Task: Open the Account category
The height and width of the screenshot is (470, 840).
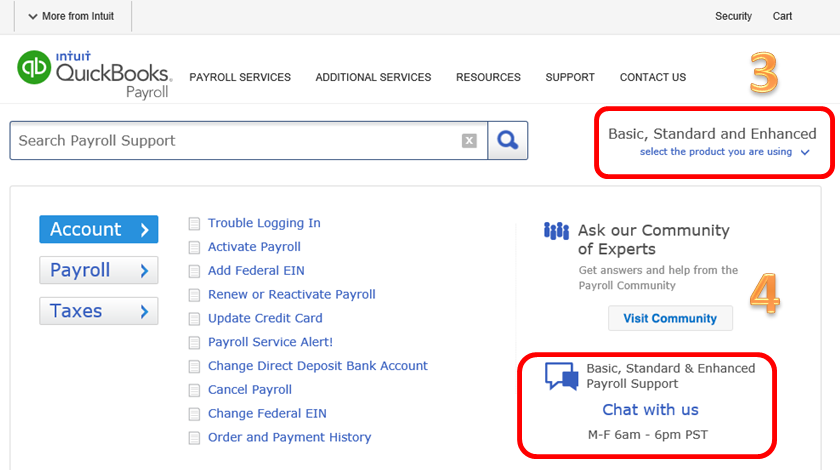Action: click(x=99, y=229)
